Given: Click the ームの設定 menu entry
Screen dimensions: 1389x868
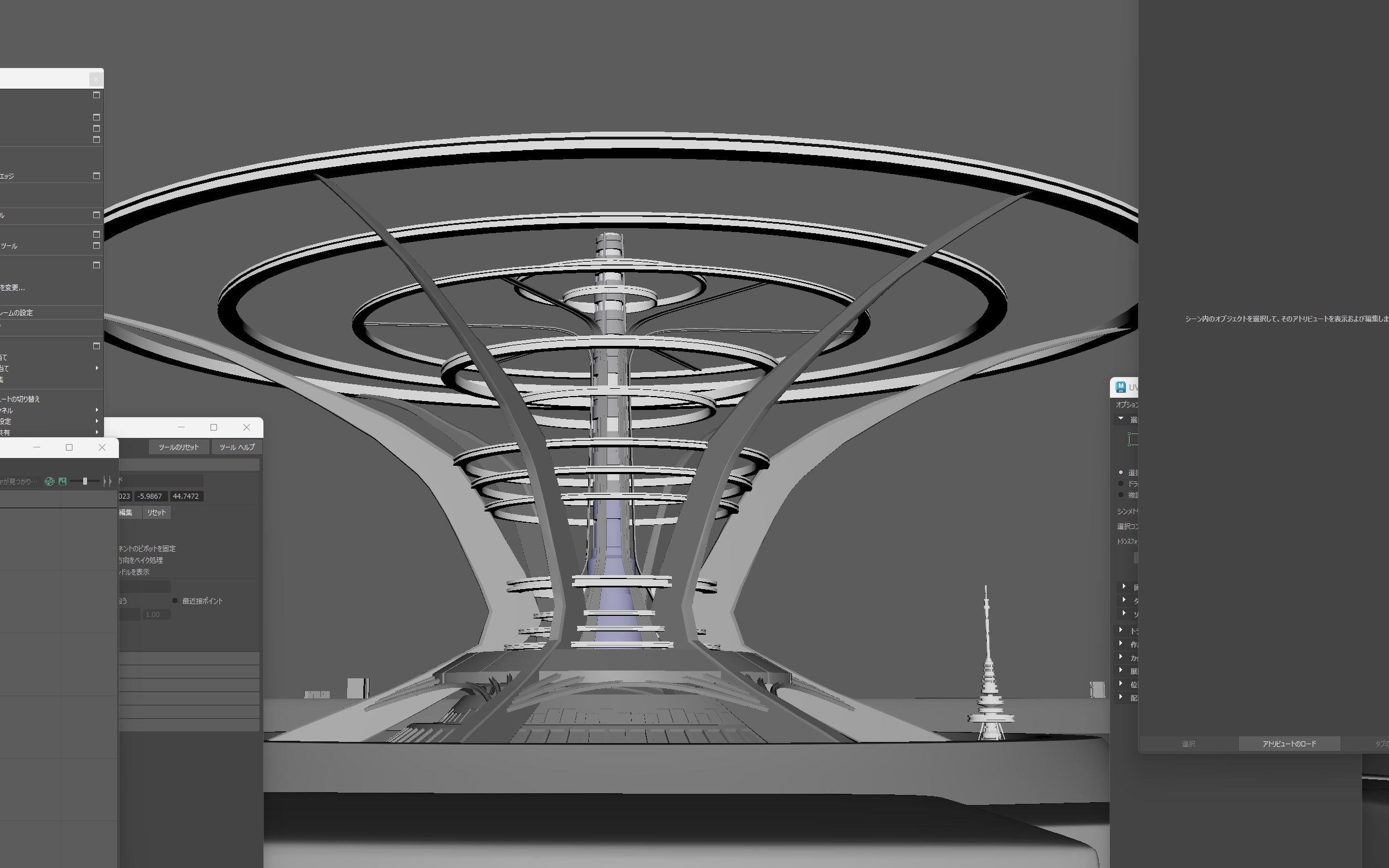Looking at the screenshot, I should tap(17, 312).
